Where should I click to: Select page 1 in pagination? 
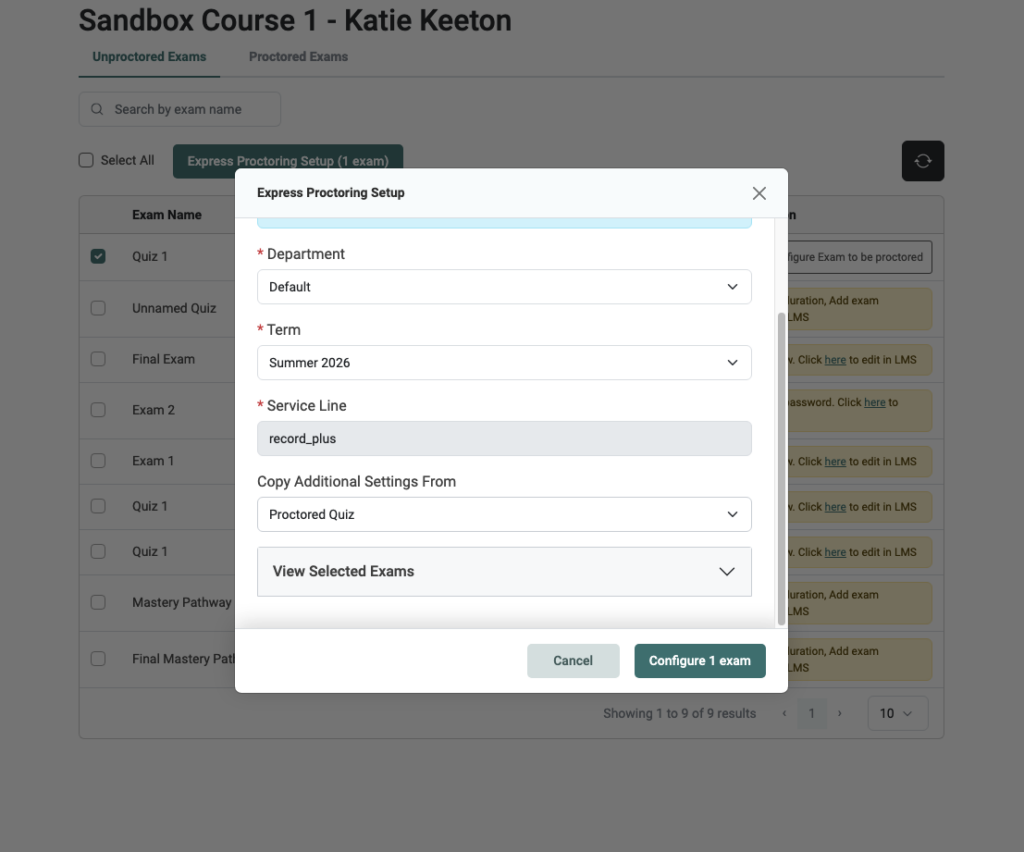tap(812, 714)
